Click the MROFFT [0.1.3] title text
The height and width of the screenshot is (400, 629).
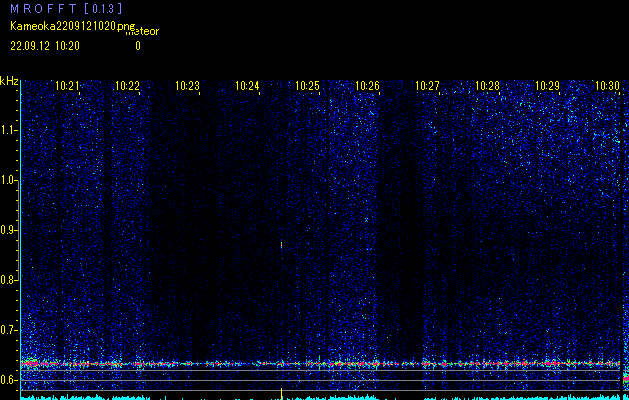[66, 8]
